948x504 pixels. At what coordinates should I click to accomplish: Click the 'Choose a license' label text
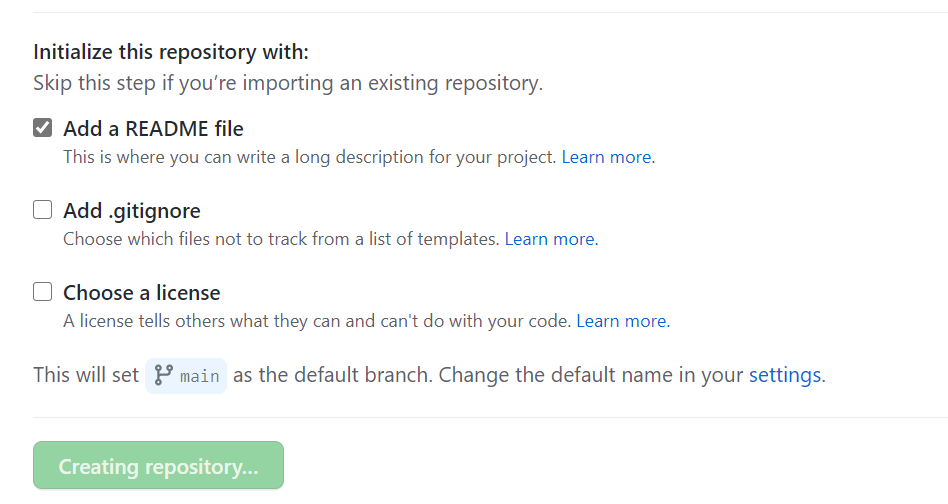pos(142,293)
